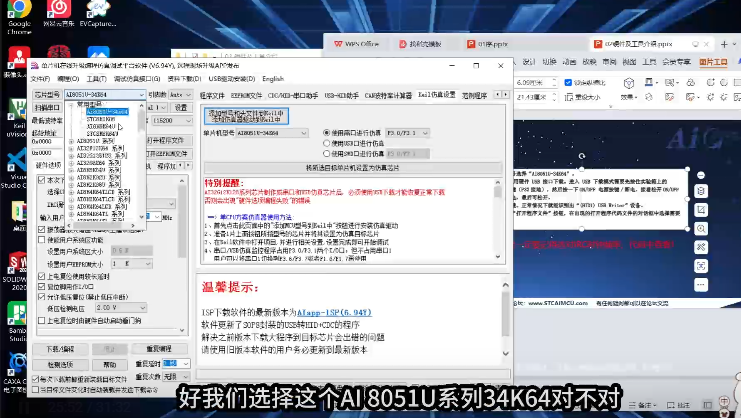Click WPS floating minus zoom-out icon
Image resolution: width=741 pixels, height=418 pixels.
tap(701, 175)
